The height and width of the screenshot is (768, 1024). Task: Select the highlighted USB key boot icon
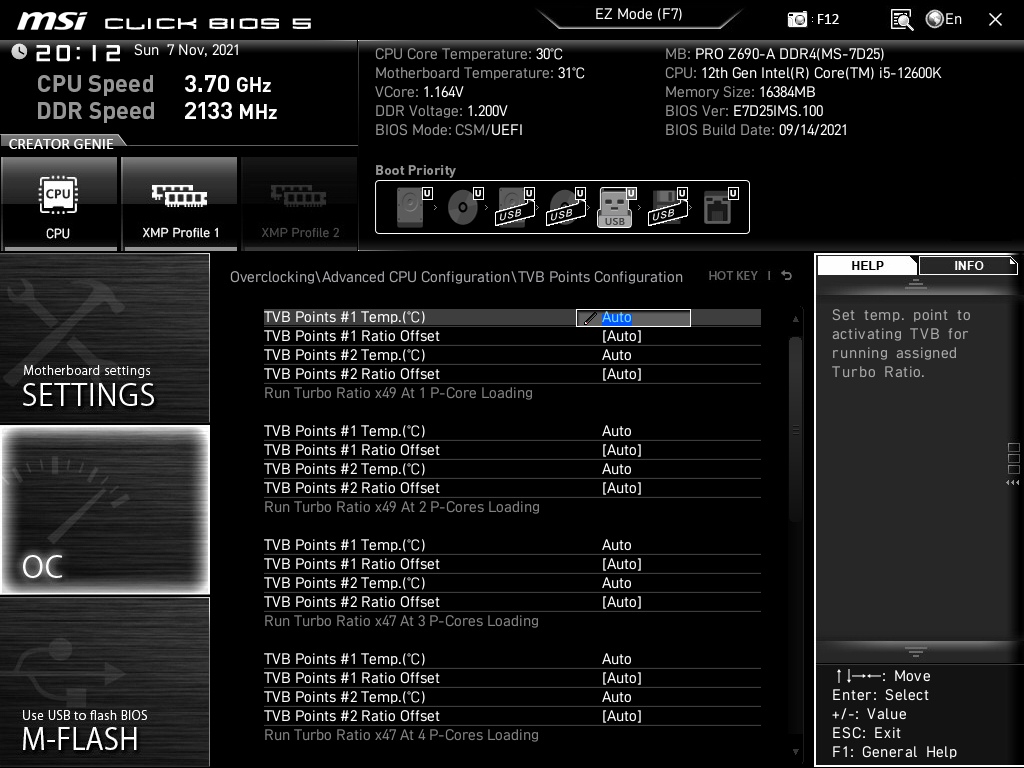coord(616,206)
